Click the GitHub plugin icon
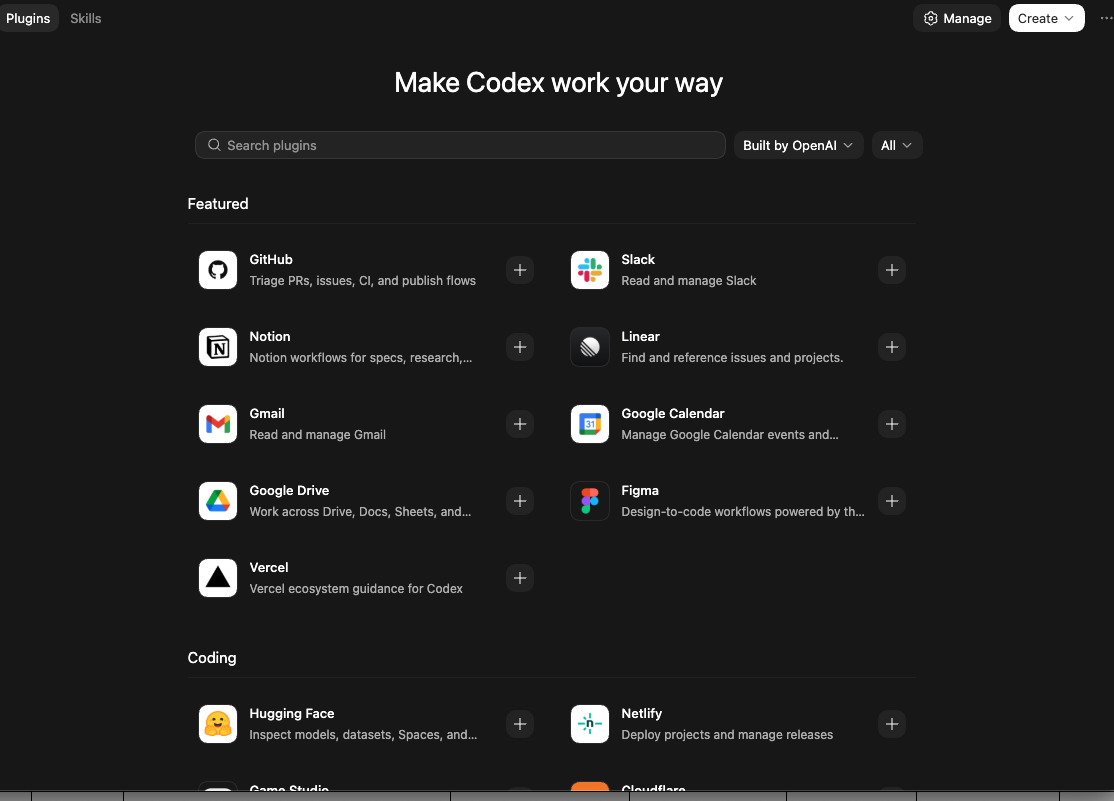Viewport: 1114px width, 801px height. (x=218, y=270)
